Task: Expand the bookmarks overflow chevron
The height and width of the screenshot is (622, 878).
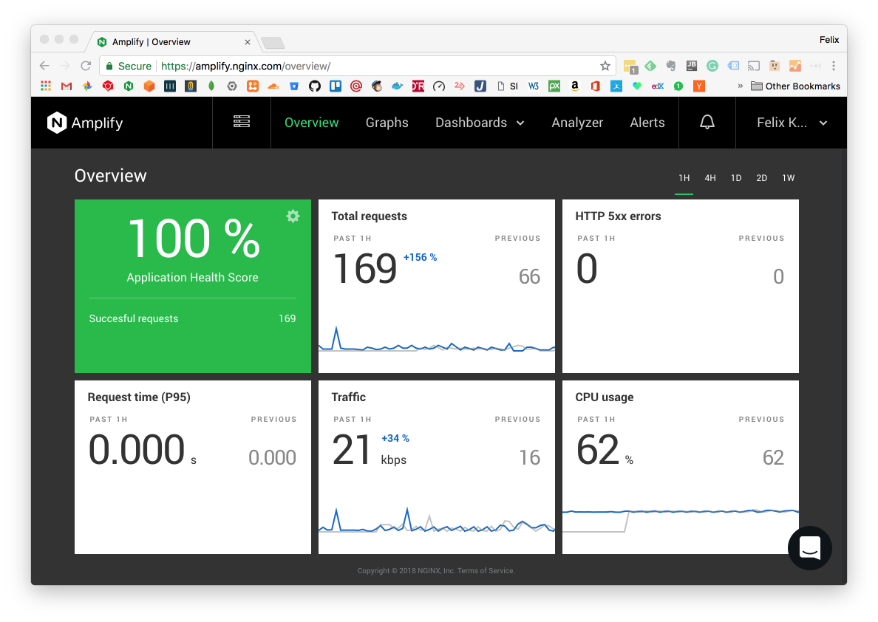Action: pos(740,86)
